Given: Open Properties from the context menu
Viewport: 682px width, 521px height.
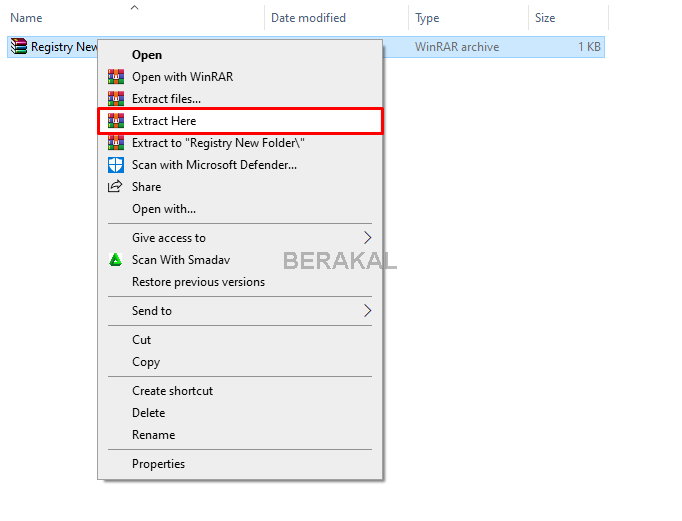Looking at the screenshot, I should click(158, 464).
